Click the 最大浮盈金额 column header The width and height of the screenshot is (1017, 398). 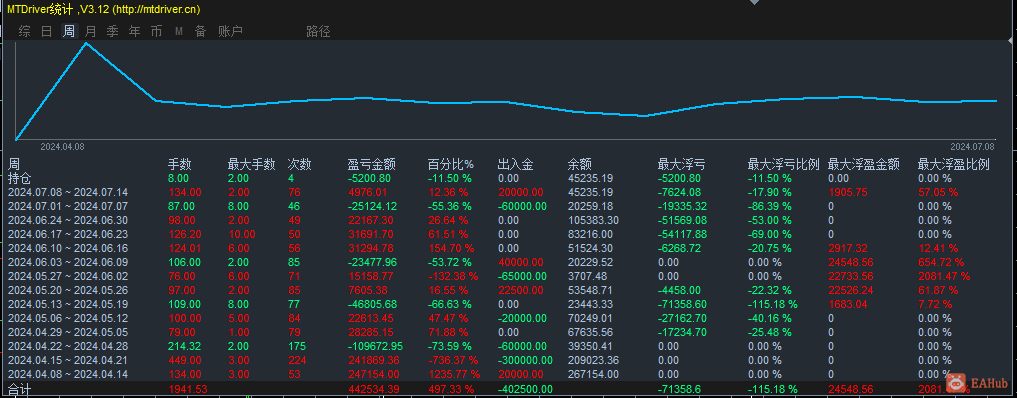click(x=864, y=165)
